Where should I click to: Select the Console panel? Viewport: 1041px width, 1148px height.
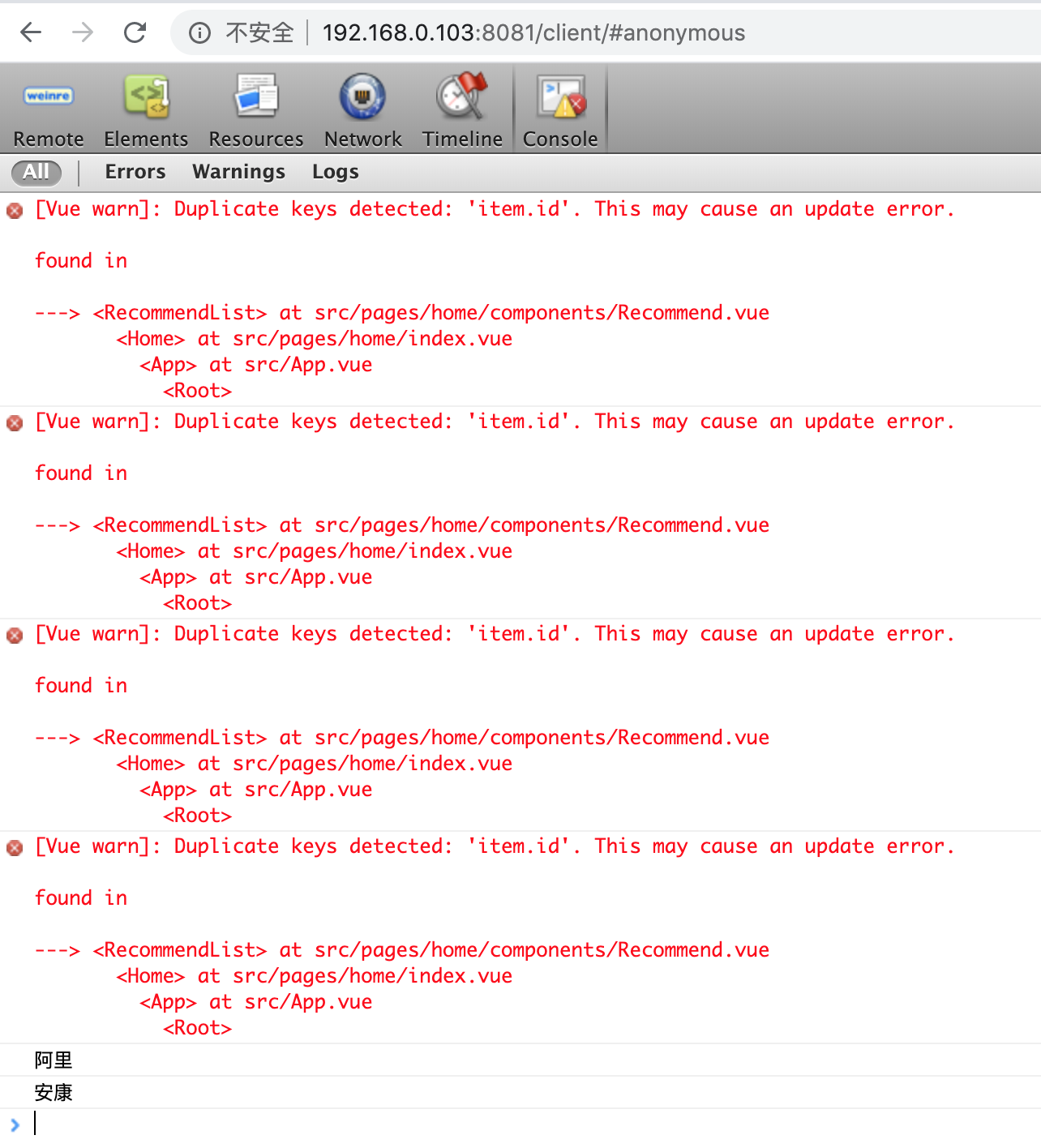point(560,110)
